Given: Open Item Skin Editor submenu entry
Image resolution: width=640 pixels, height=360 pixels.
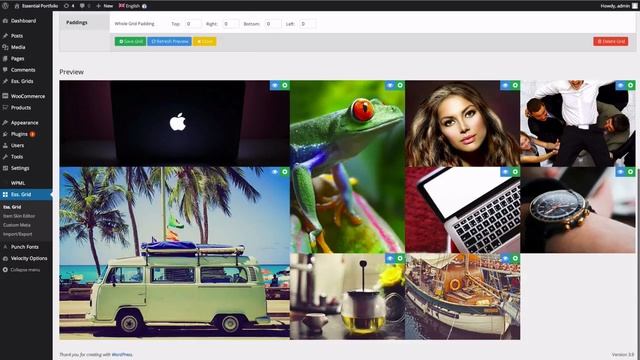Looking at the screenshot, I should click(19, 216).
